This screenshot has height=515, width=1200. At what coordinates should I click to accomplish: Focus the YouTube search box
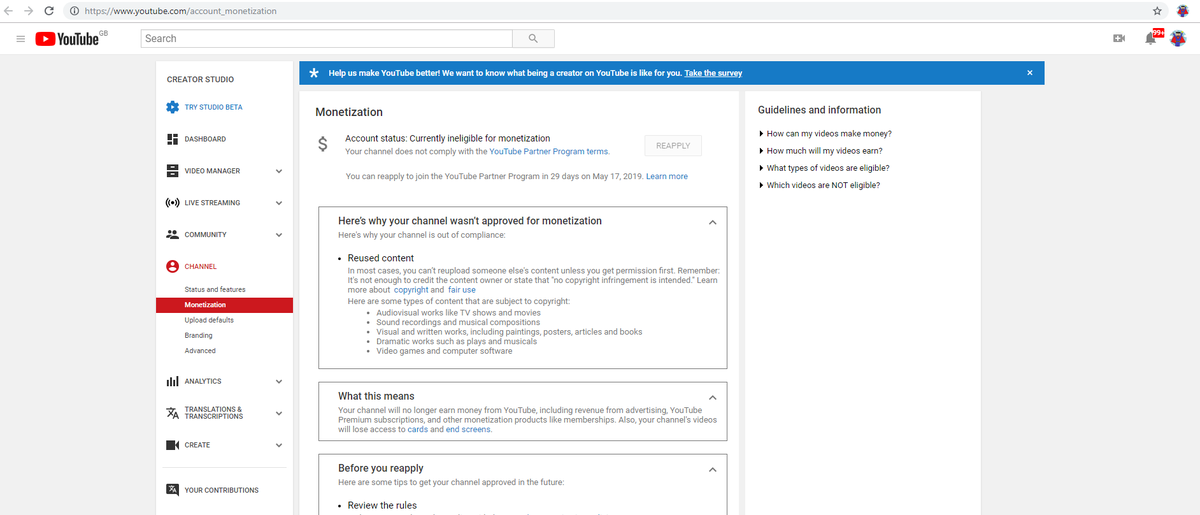[326, 38]
